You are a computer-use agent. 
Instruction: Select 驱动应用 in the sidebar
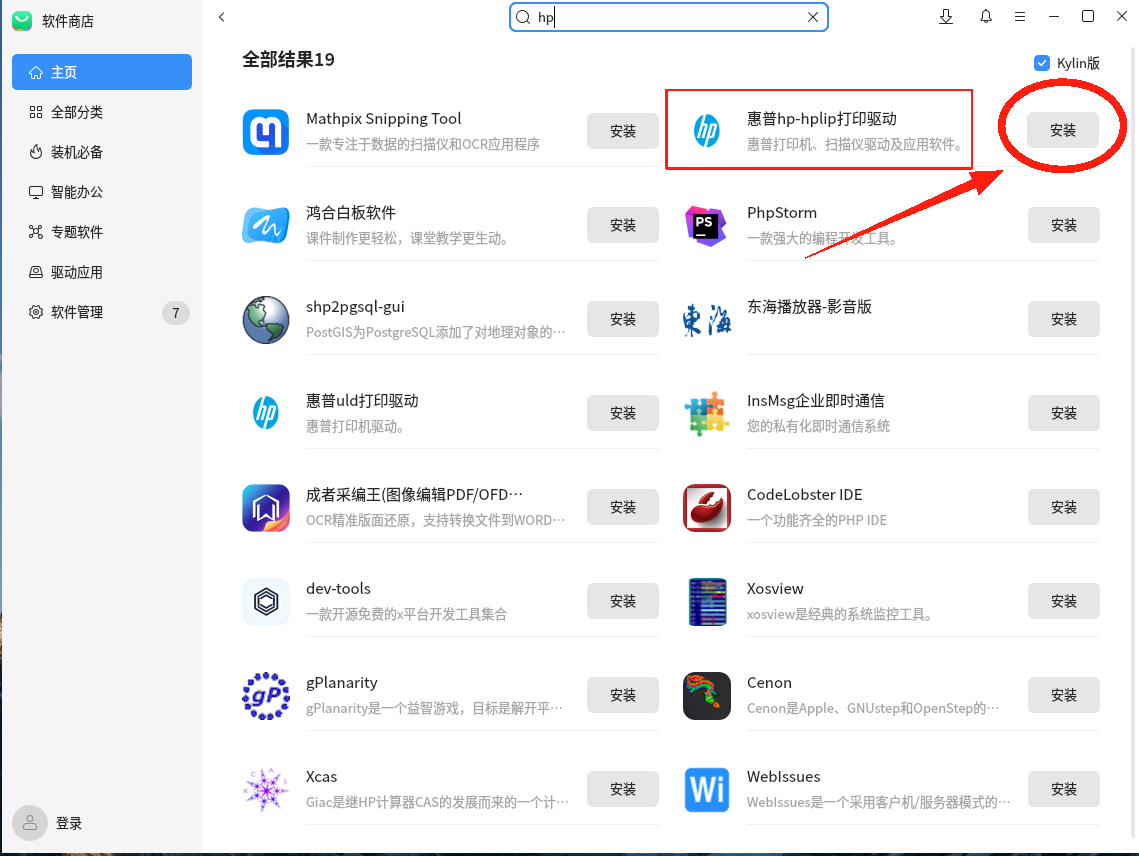click(101, 271)
